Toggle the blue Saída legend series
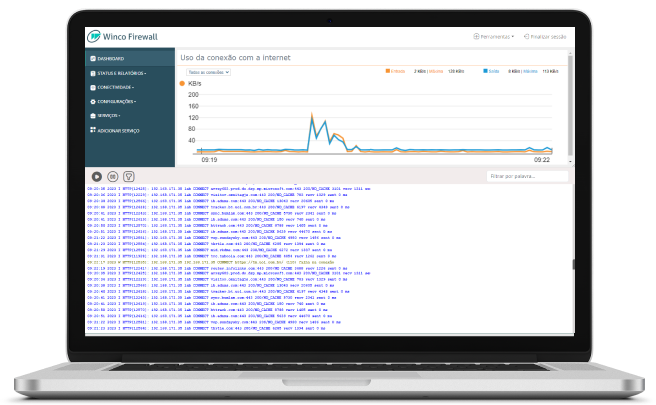Image resolution: width=656 pixels, height=405 pixels. 486,72
